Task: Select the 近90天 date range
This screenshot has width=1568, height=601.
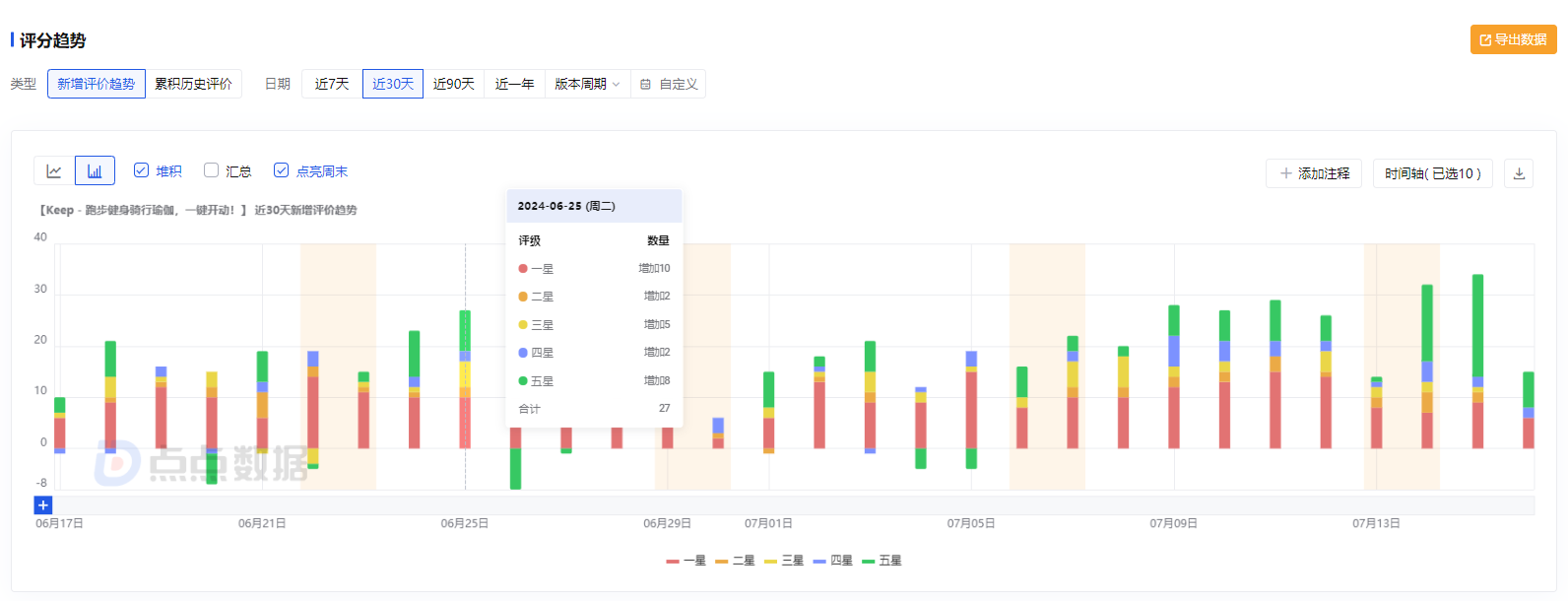Action: 453,85
